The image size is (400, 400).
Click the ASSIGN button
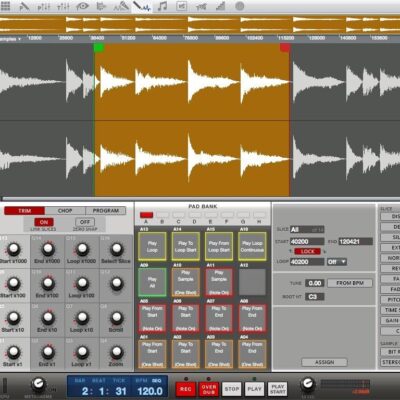point(324,362)
